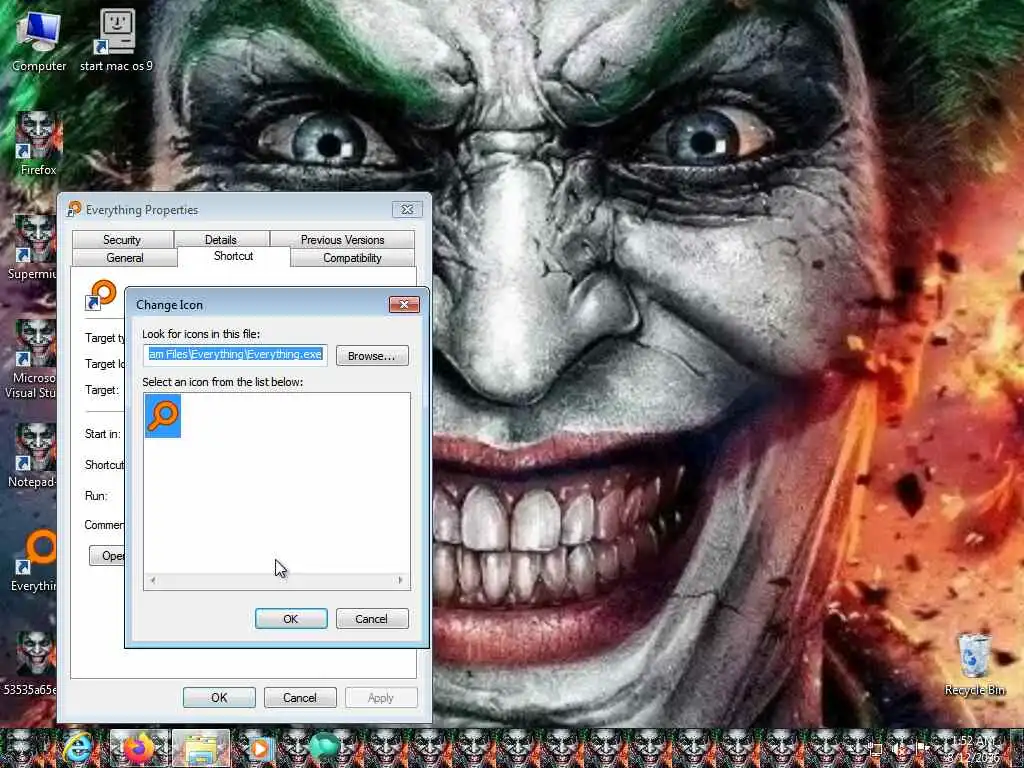The image size is (1024, 768).
Task: Click the Everything Properties title bar text
Action: (x=142, y=210)
